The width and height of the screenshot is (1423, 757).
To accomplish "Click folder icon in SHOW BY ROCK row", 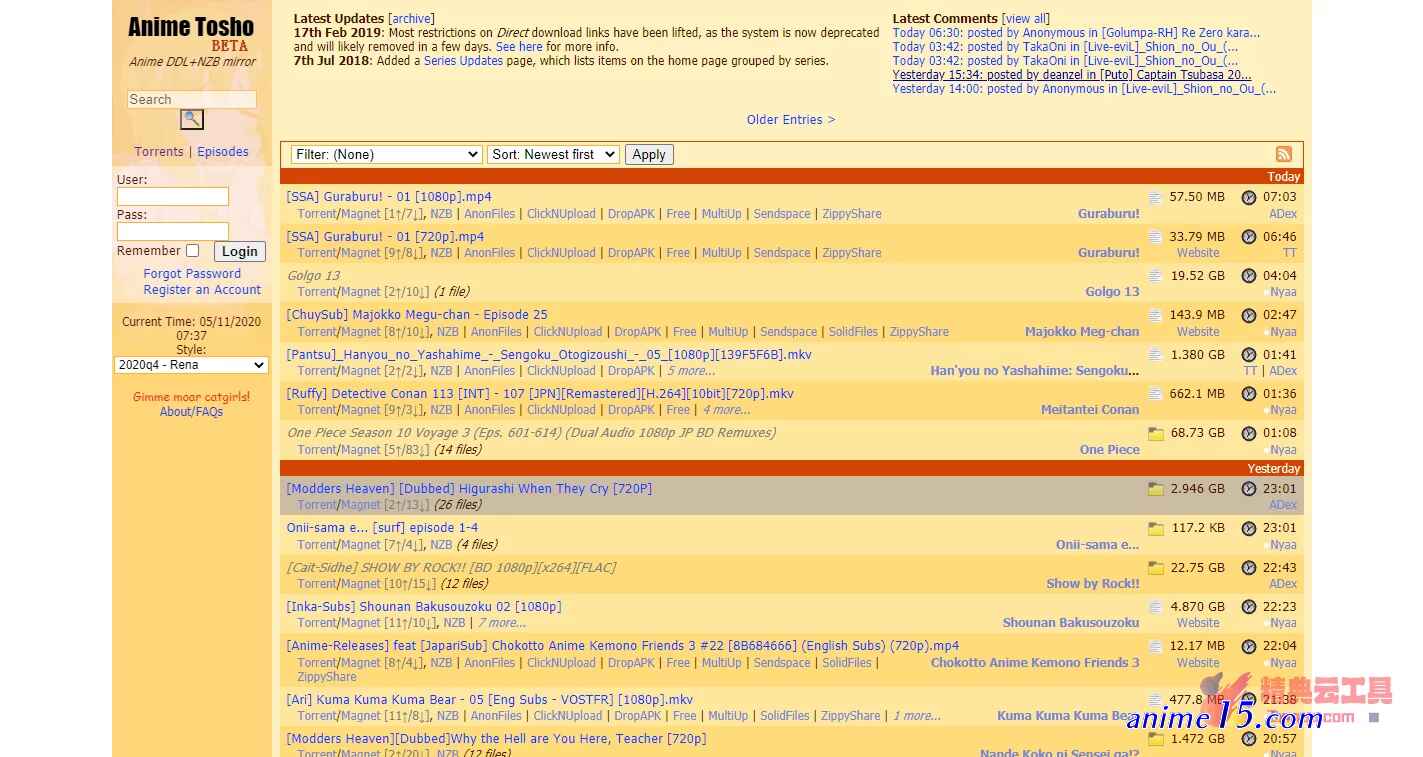I will (x=1156, y=568).
